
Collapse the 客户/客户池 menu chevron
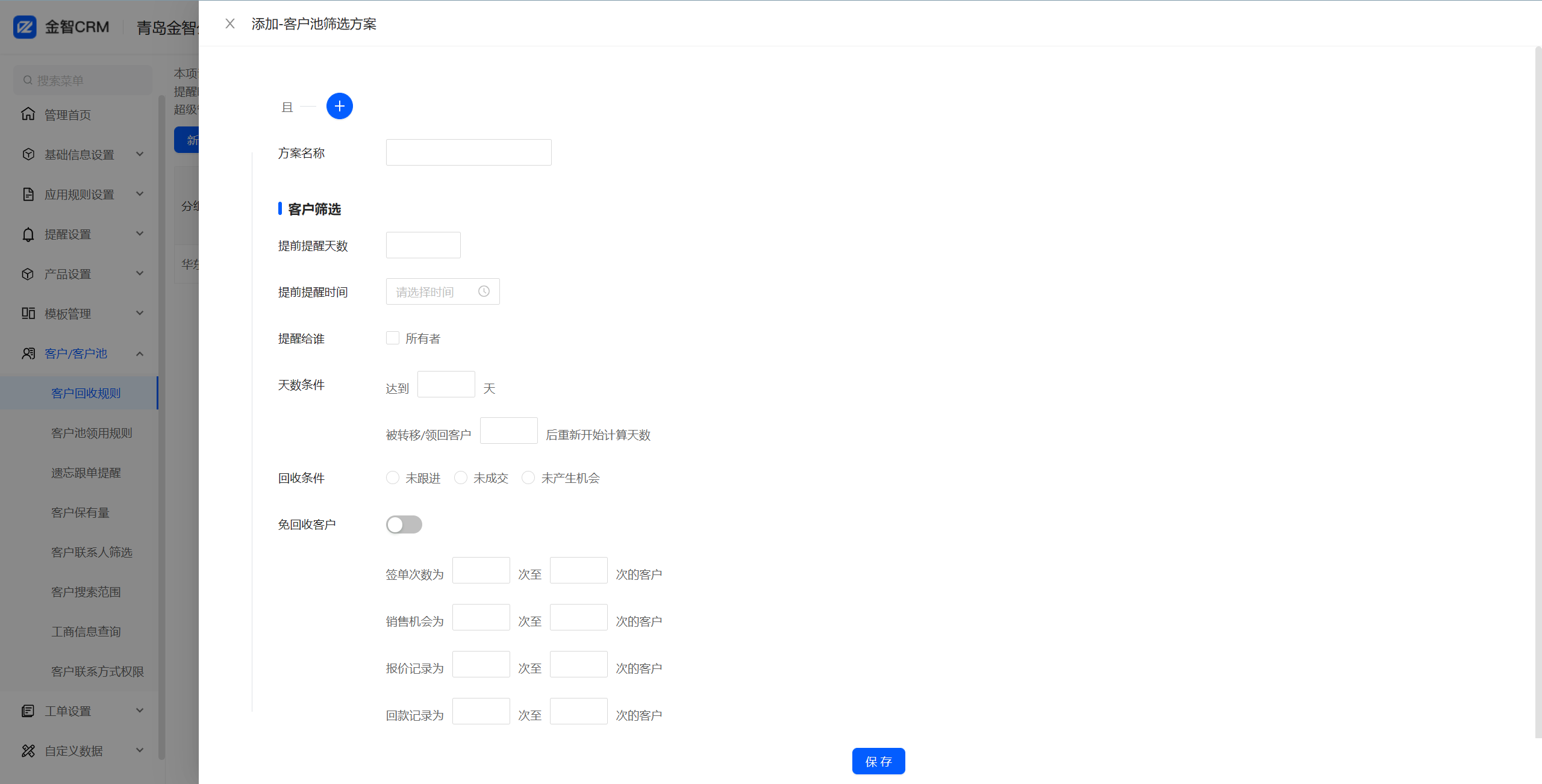[140, 353]
